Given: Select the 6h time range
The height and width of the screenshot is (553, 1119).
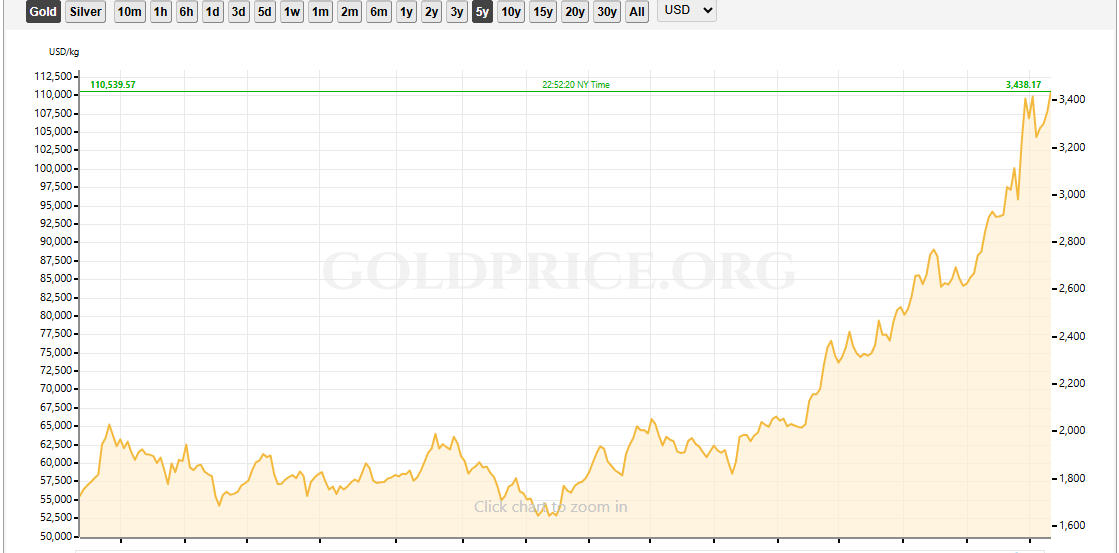Looking at the screenshot, I should pyautogui.click(x=186, y=12).
